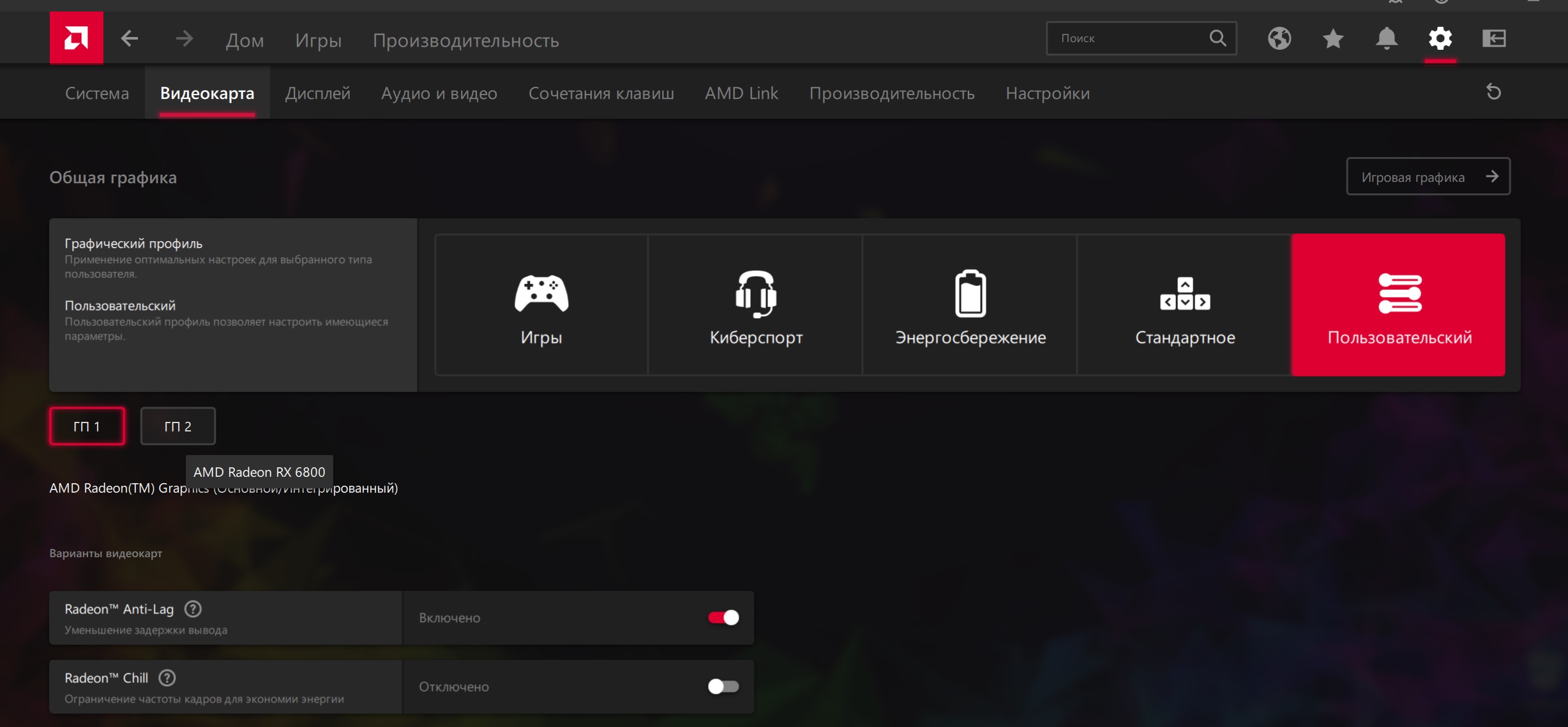Switch to the Сочетания клавиш tab
Viewport: 1568px width, 727px height.
[x=601, y=93]
